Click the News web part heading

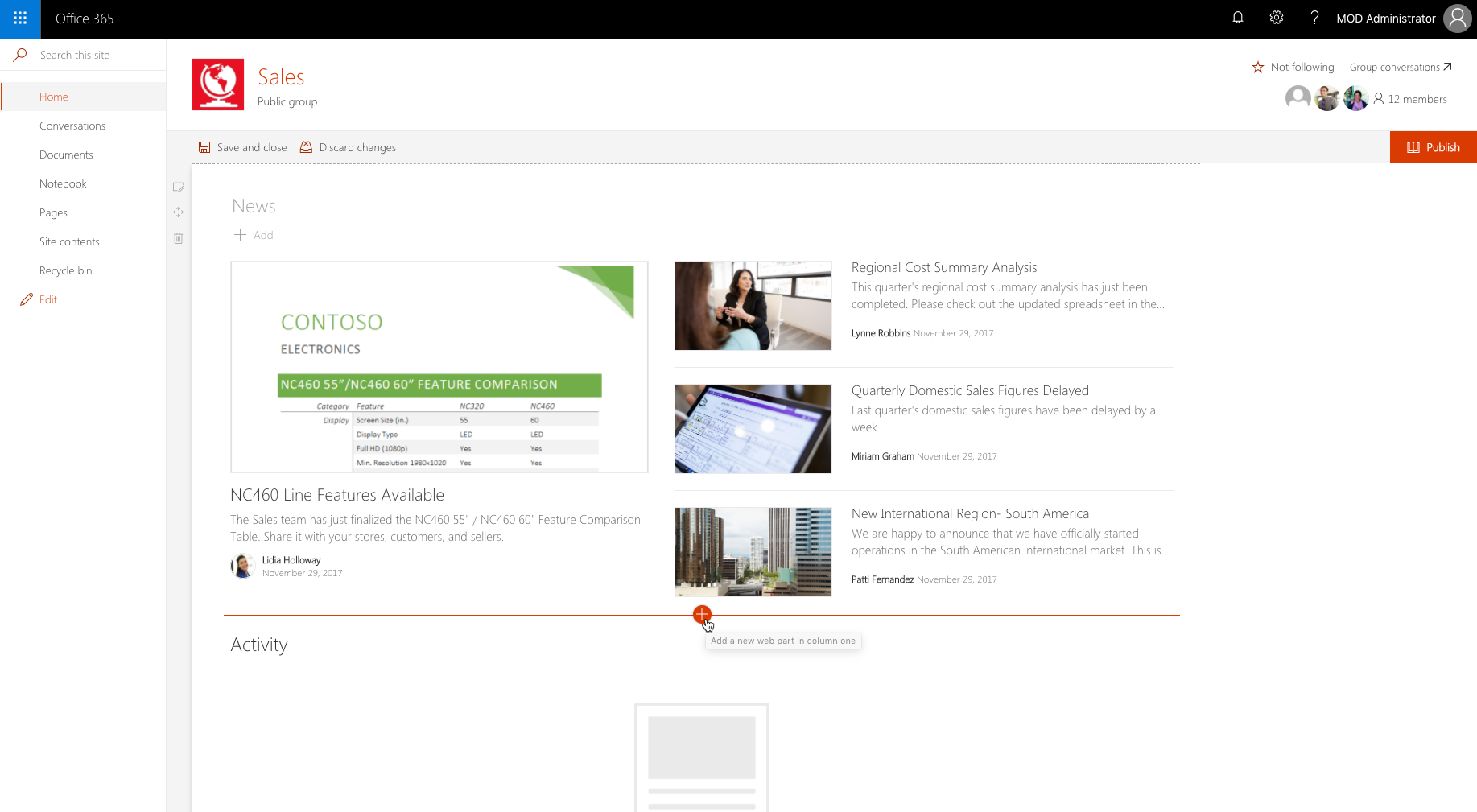click(254, 206)
